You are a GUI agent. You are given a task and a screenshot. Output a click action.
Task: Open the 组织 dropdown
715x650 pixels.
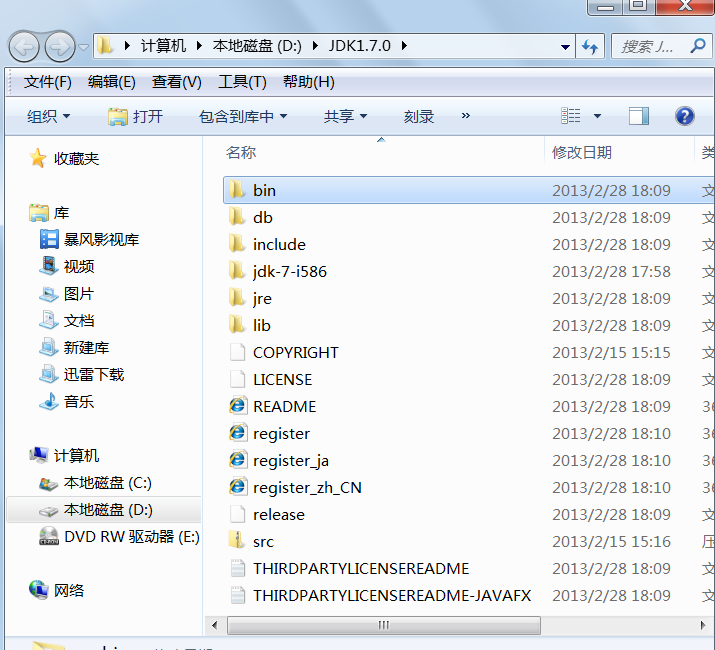tap(48, 116)
